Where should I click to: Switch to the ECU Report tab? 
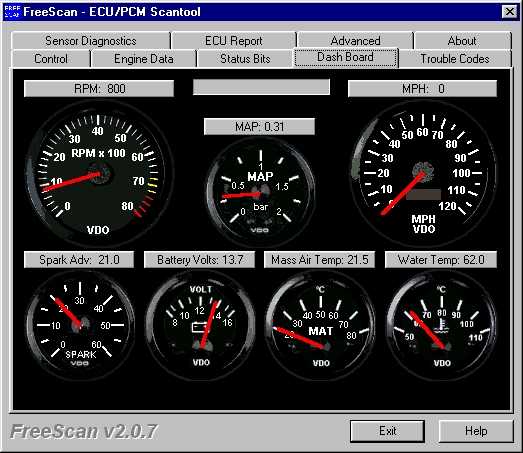pos(233,41)
